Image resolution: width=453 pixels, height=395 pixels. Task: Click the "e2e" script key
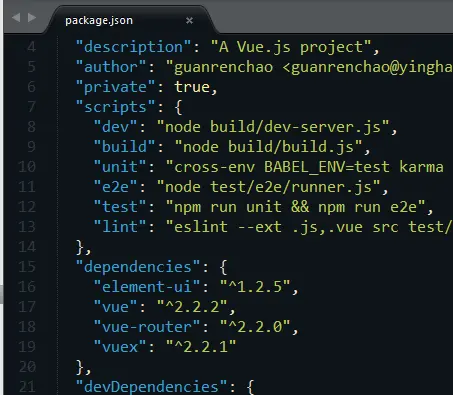pos(115,187)
